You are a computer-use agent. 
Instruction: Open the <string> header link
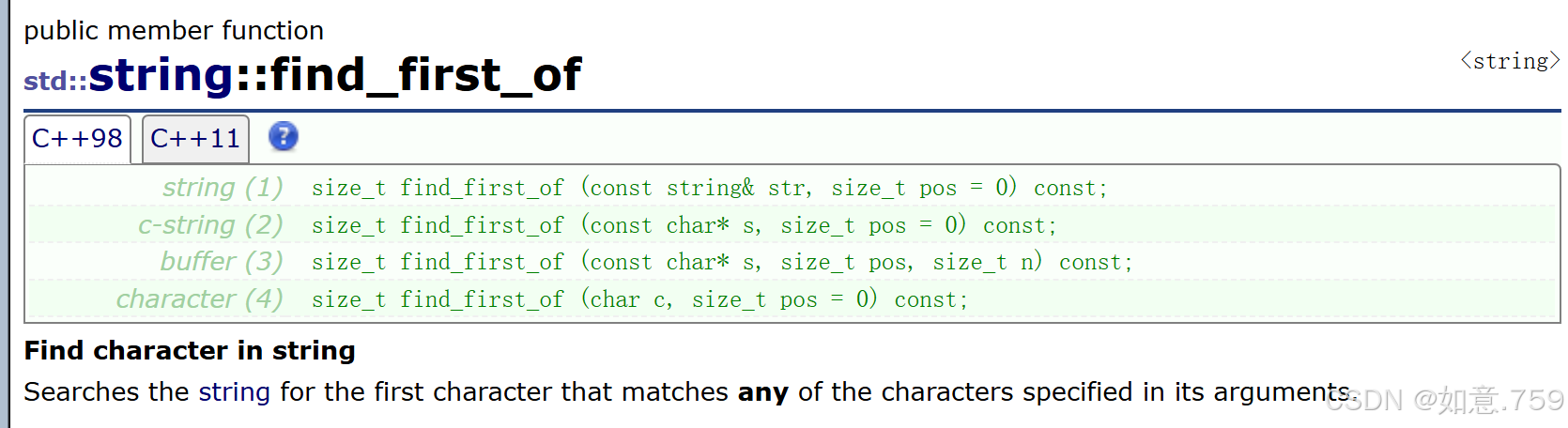1510,61
